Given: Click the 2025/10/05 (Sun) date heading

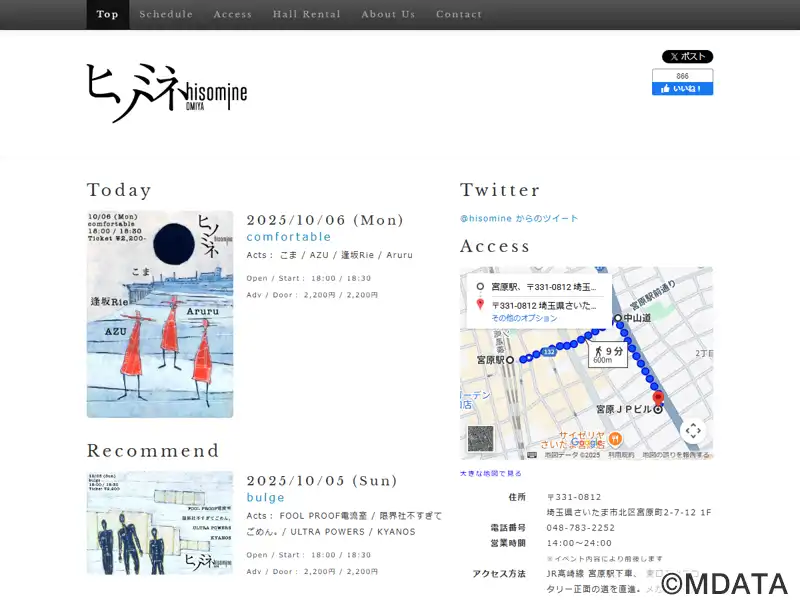Looking at the screenshot, I should [x=322, y=481].
